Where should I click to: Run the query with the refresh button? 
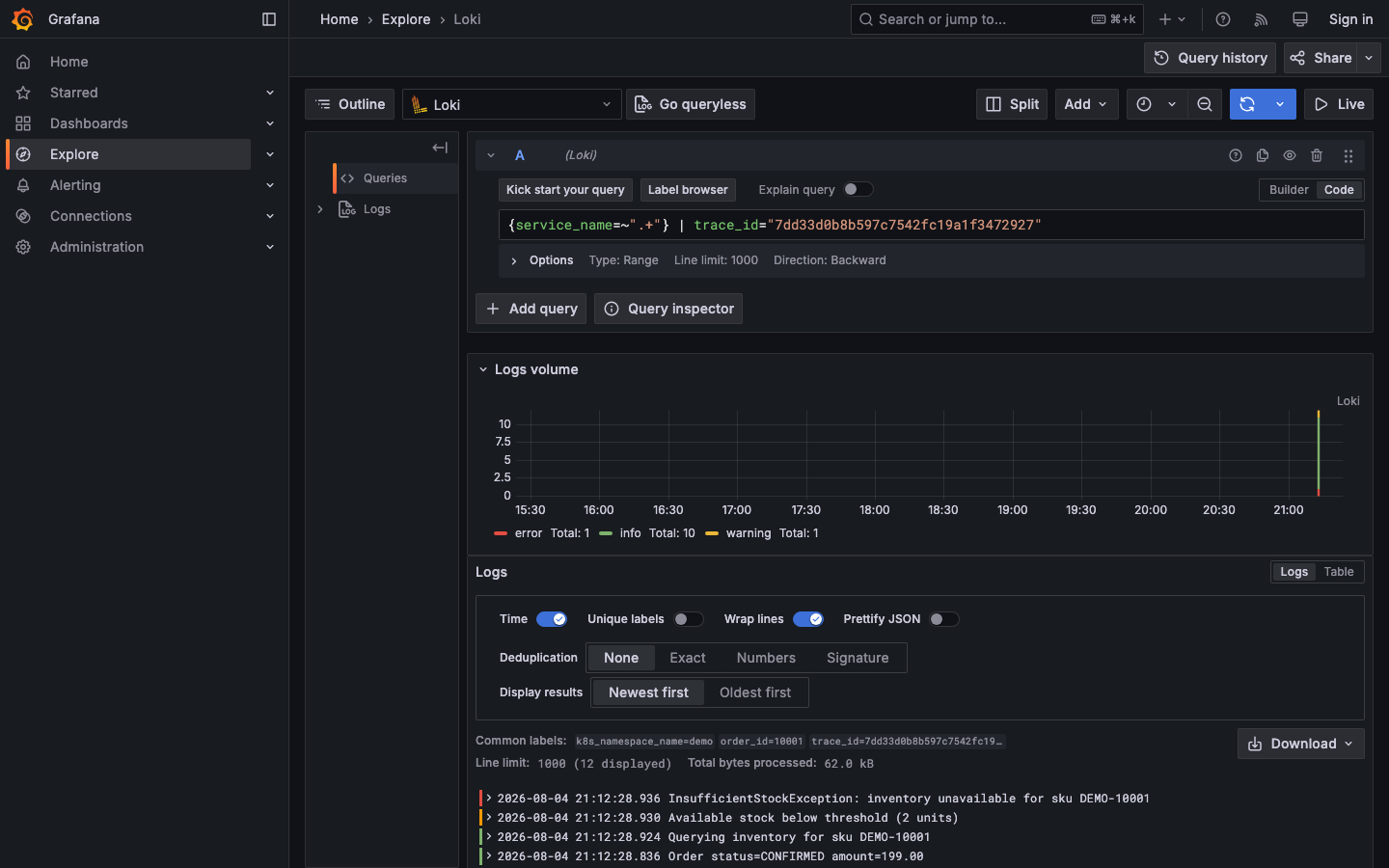(x=1247, y=104)
